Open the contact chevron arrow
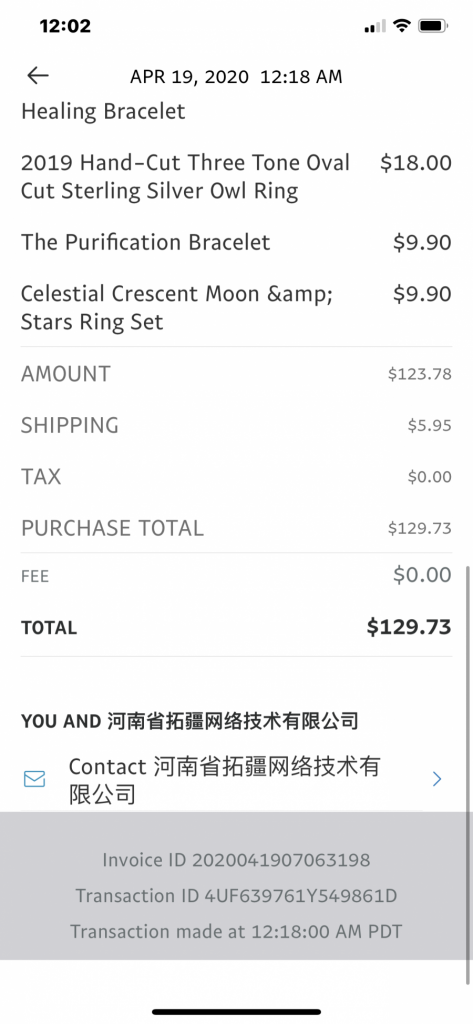Screen dimensions: 473x1024 437,779
